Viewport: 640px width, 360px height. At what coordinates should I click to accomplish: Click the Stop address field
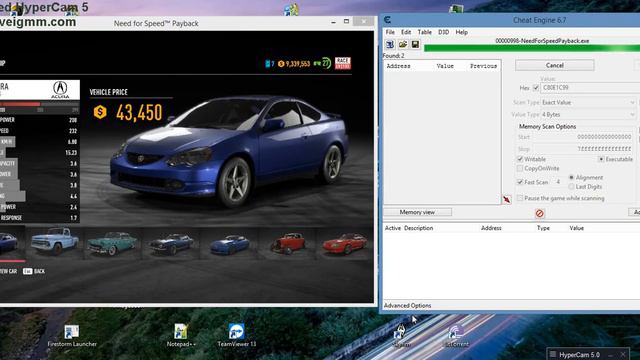[605, 149]
